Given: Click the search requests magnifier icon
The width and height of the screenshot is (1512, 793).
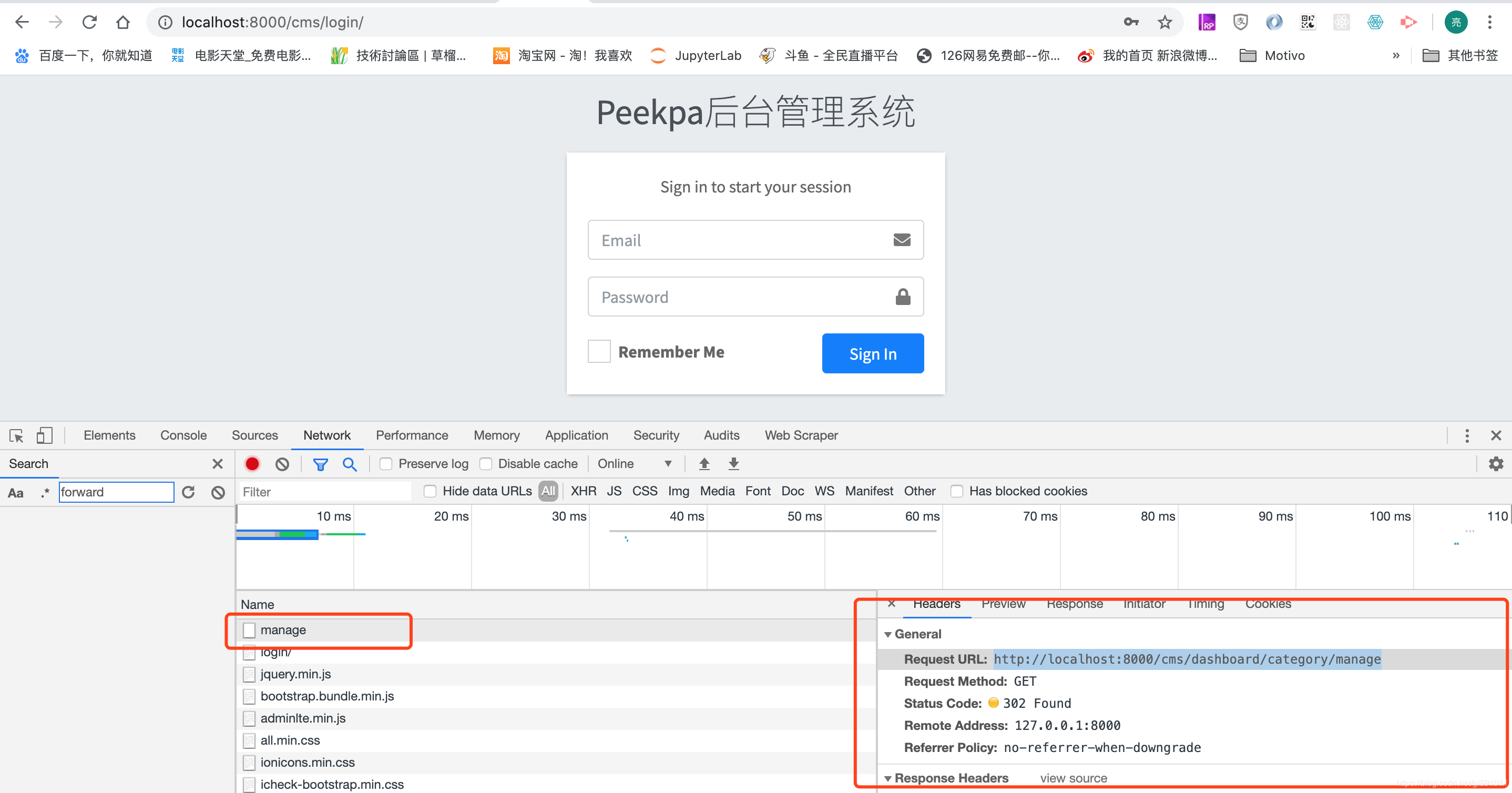Looking at the screenshot, I should coord(350,464).
